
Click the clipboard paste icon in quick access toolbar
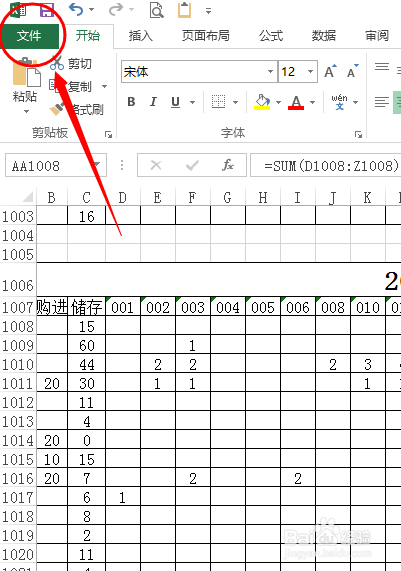tap(184, 10)
